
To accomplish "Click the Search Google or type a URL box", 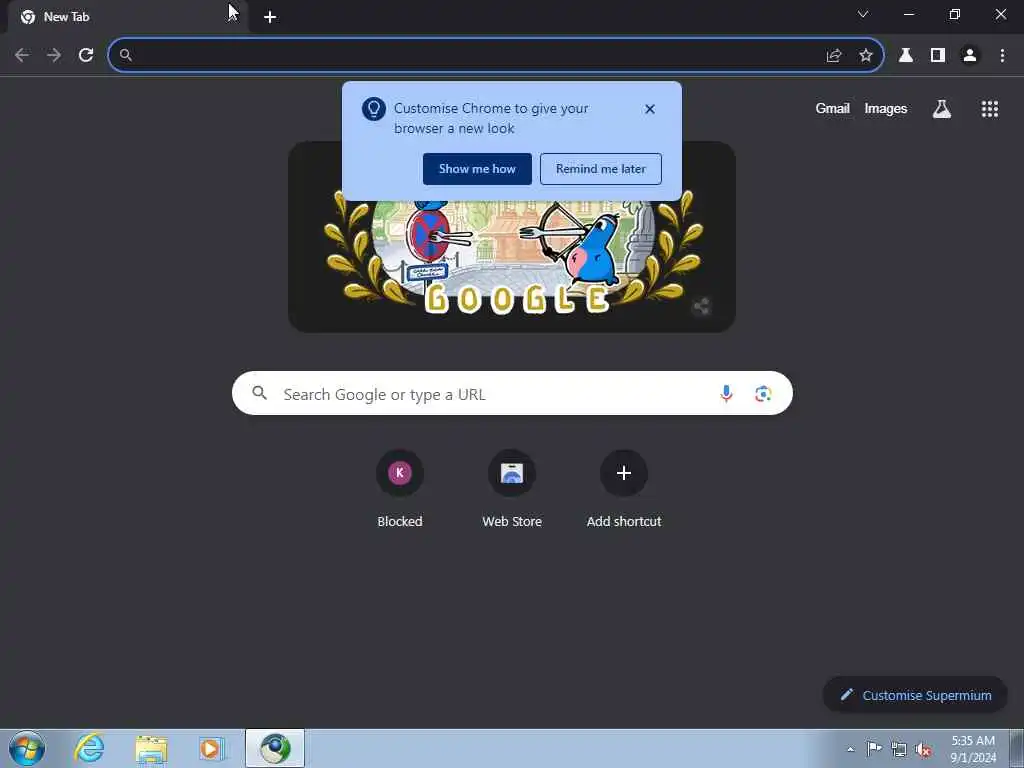I will click(512, 394).
